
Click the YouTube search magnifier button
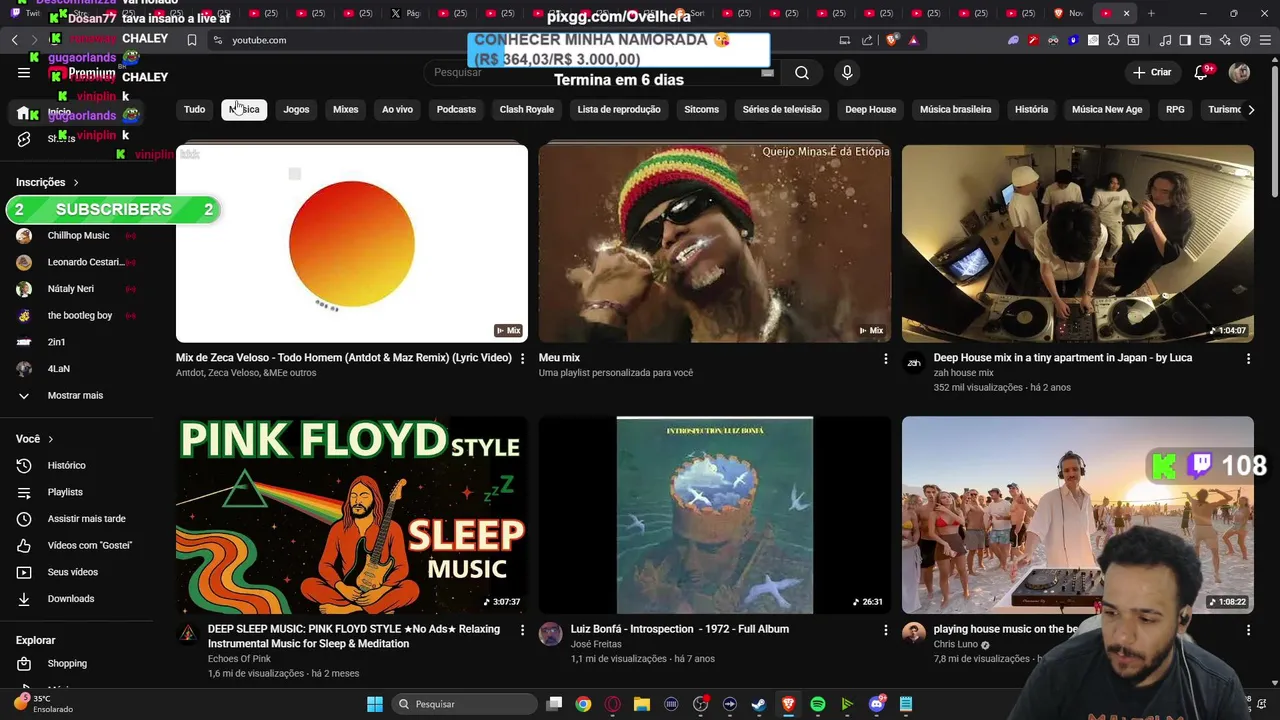click(x=802, y=73)
